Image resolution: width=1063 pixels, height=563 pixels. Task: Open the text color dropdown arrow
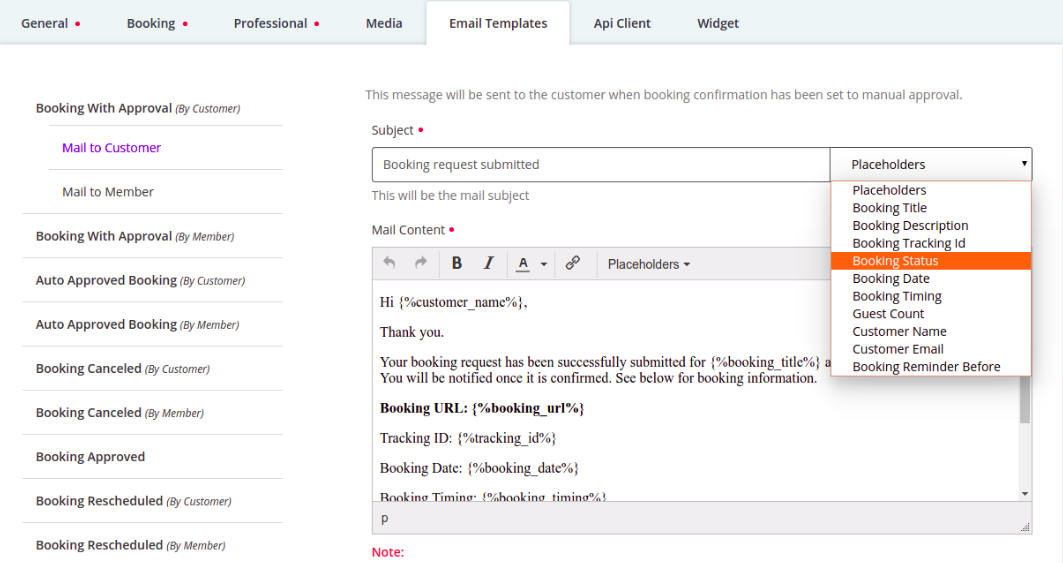point(544,265)
